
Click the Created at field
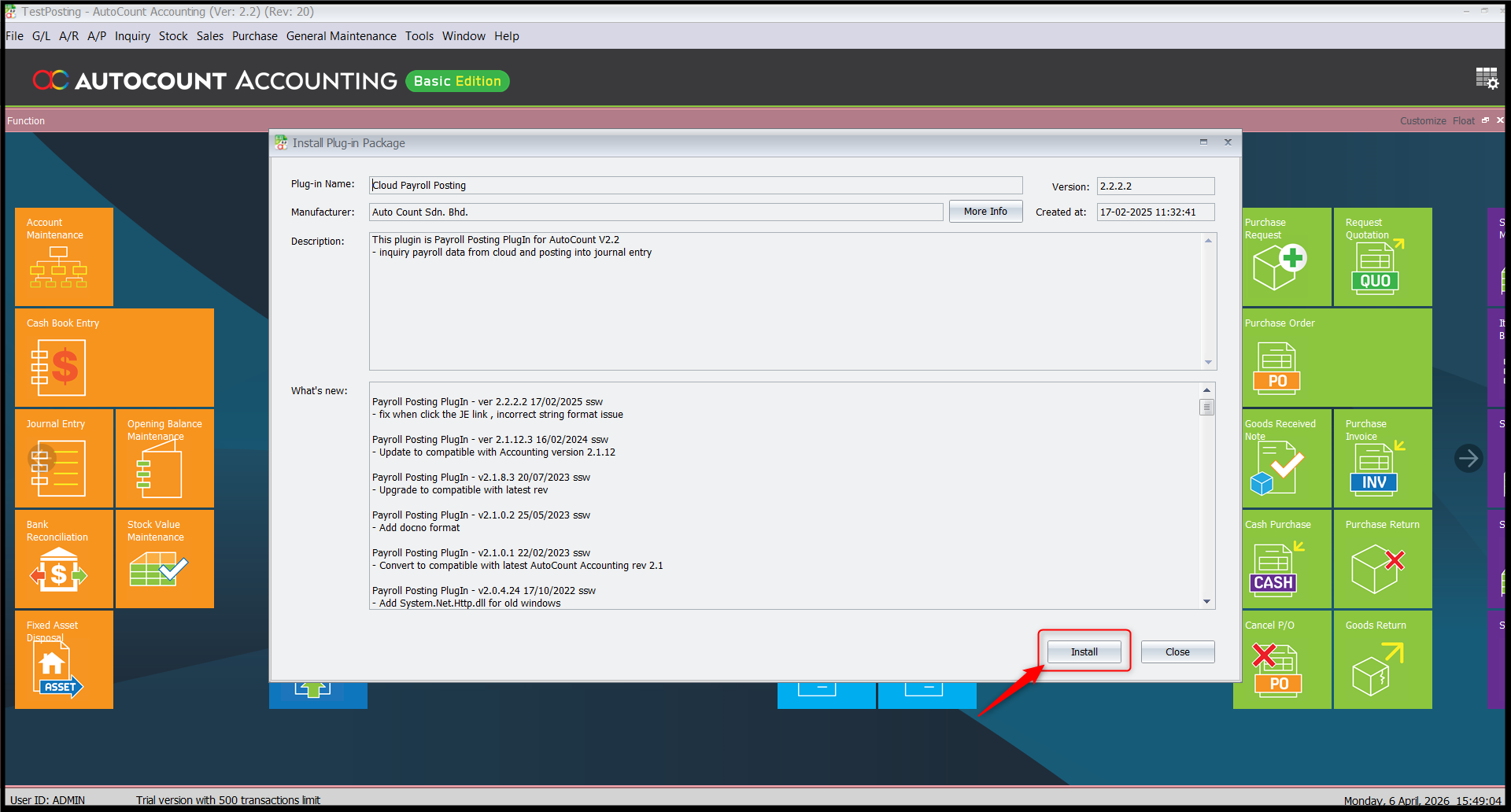[1155, 212]
